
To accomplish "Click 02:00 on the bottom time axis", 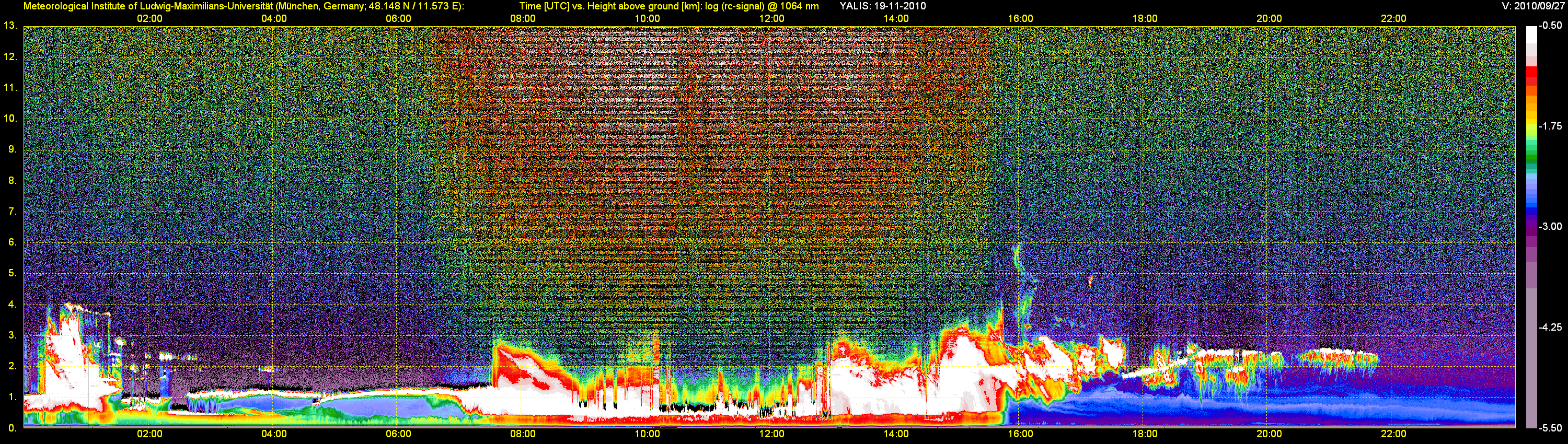I will tap(149, 434).
